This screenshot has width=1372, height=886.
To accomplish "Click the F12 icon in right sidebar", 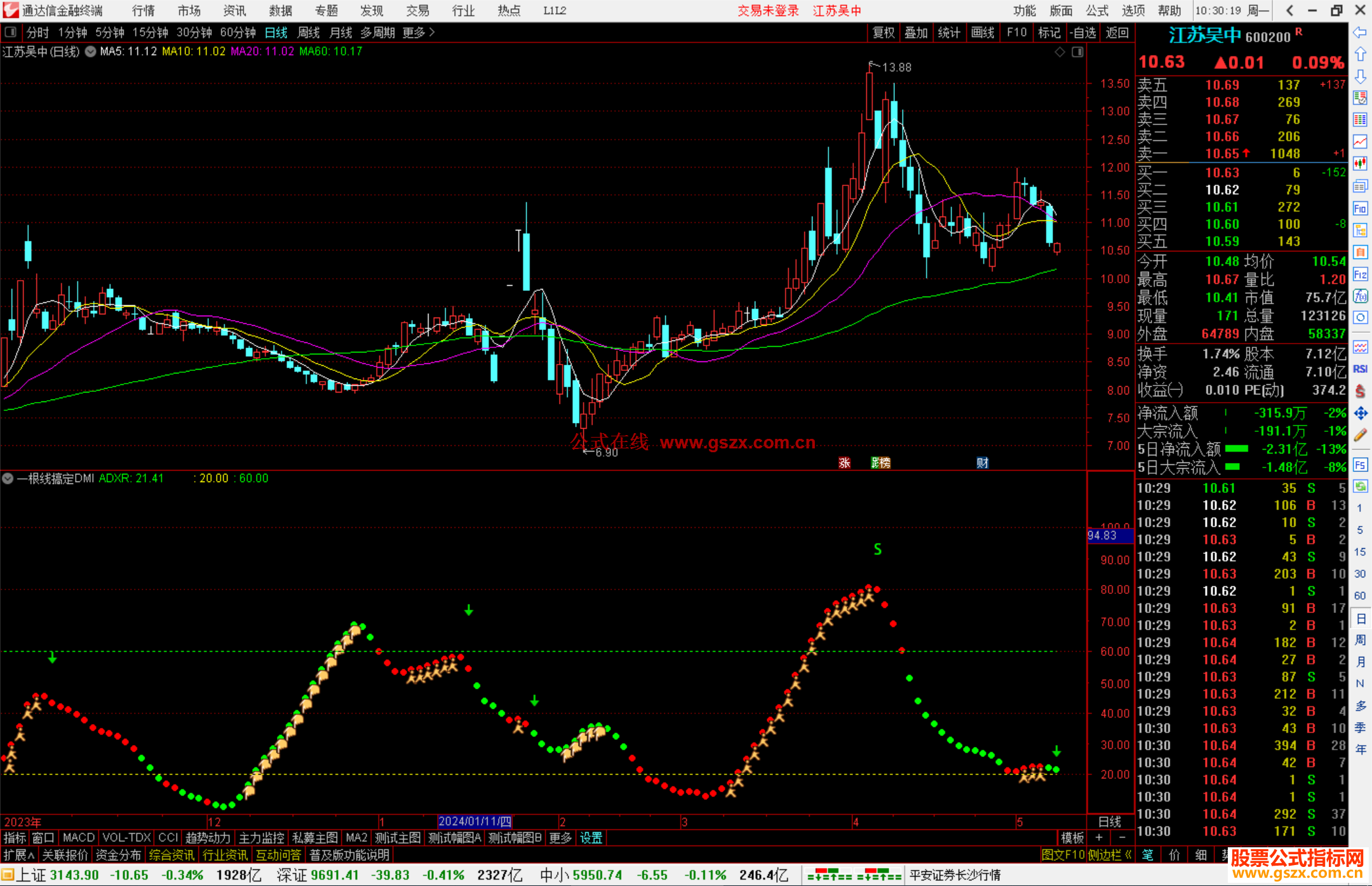I will click(1360, 274).
